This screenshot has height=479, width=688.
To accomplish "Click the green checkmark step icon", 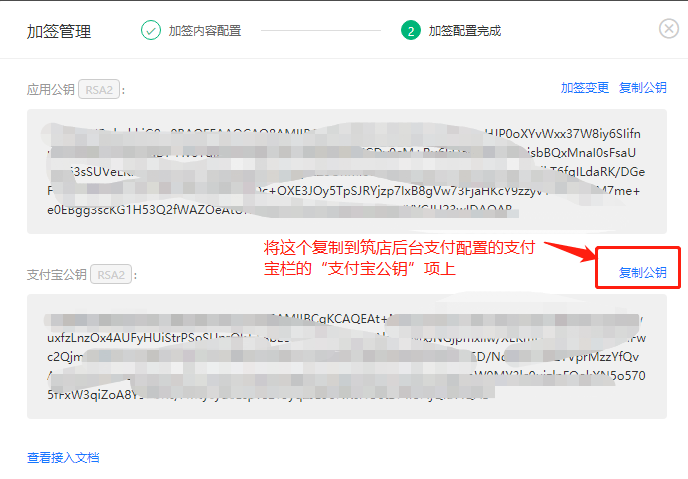I will point(150,30).
